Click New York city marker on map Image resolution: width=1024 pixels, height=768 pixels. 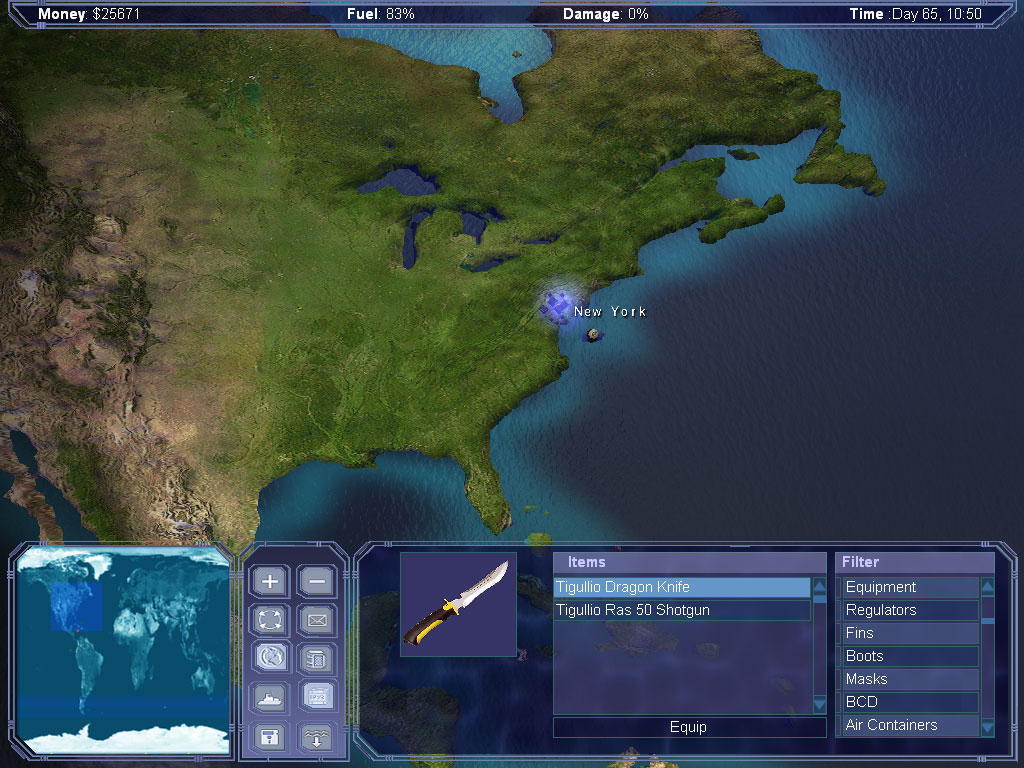click(556, 306)
